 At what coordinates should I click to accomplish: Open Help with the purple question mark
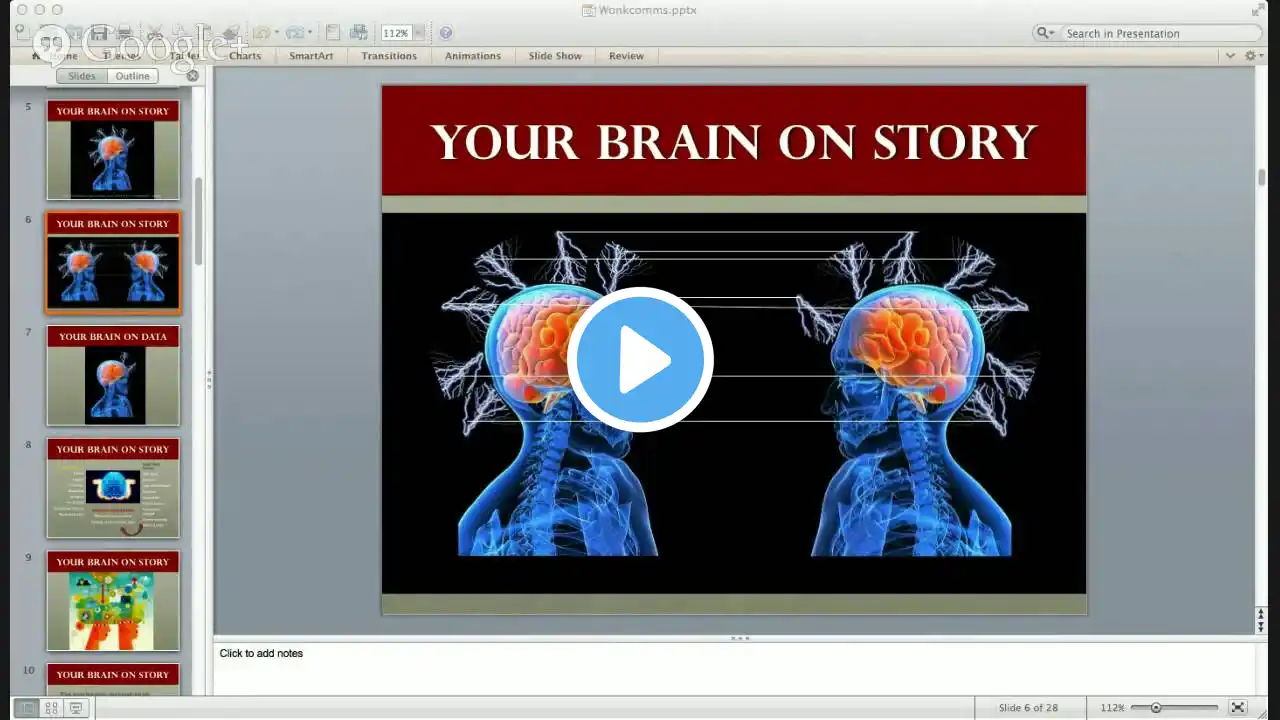point(446,33)
